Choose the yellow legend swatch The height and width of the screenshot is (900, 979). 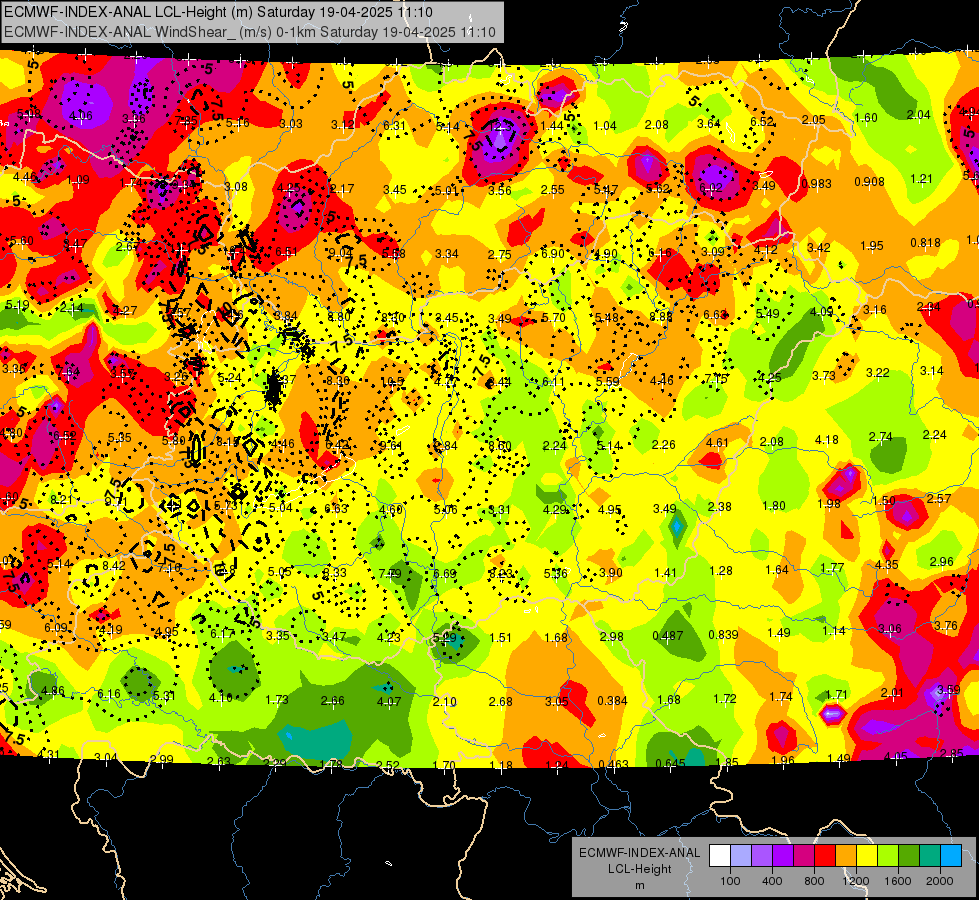pyautogui.click(x=867, y=856)
